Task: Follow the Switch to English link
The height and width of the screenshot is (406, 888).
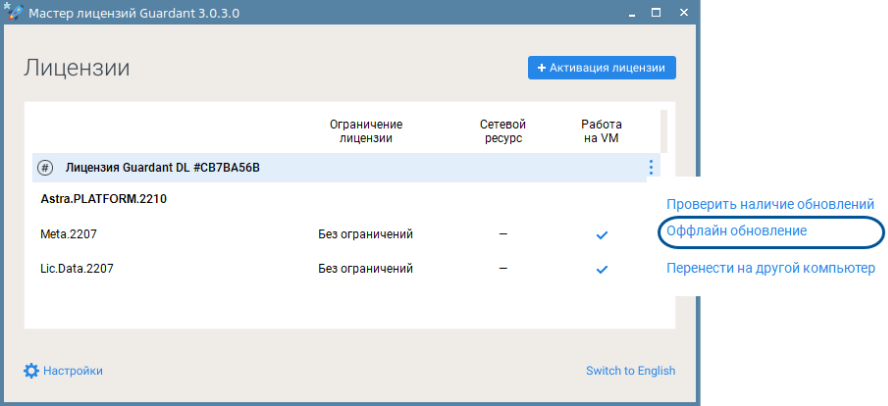Action: 630,371
